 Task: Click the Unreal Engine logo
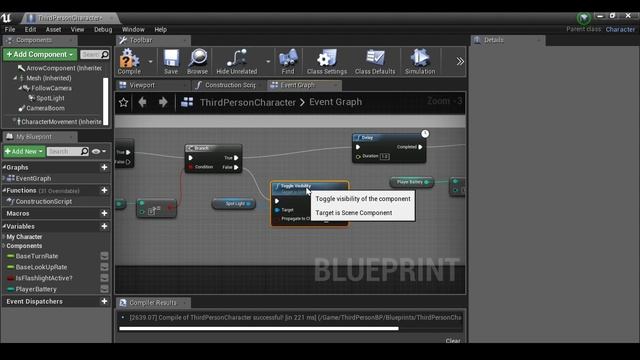[6, 18]
